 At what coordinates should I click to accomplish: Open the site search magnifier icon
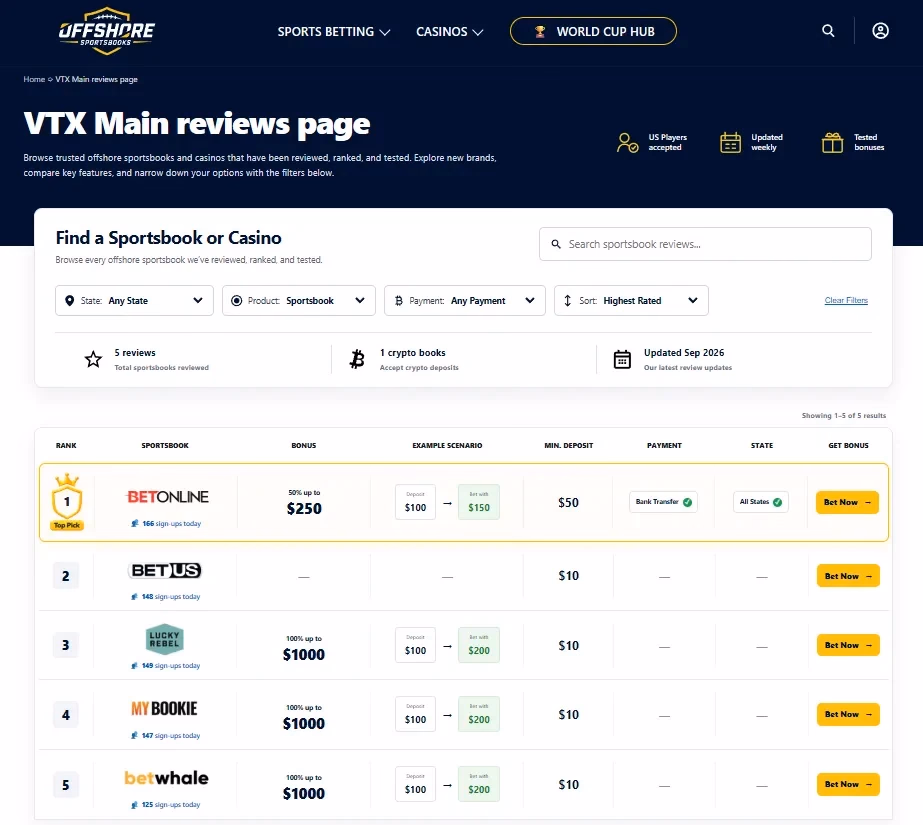[x=828, y=31]
